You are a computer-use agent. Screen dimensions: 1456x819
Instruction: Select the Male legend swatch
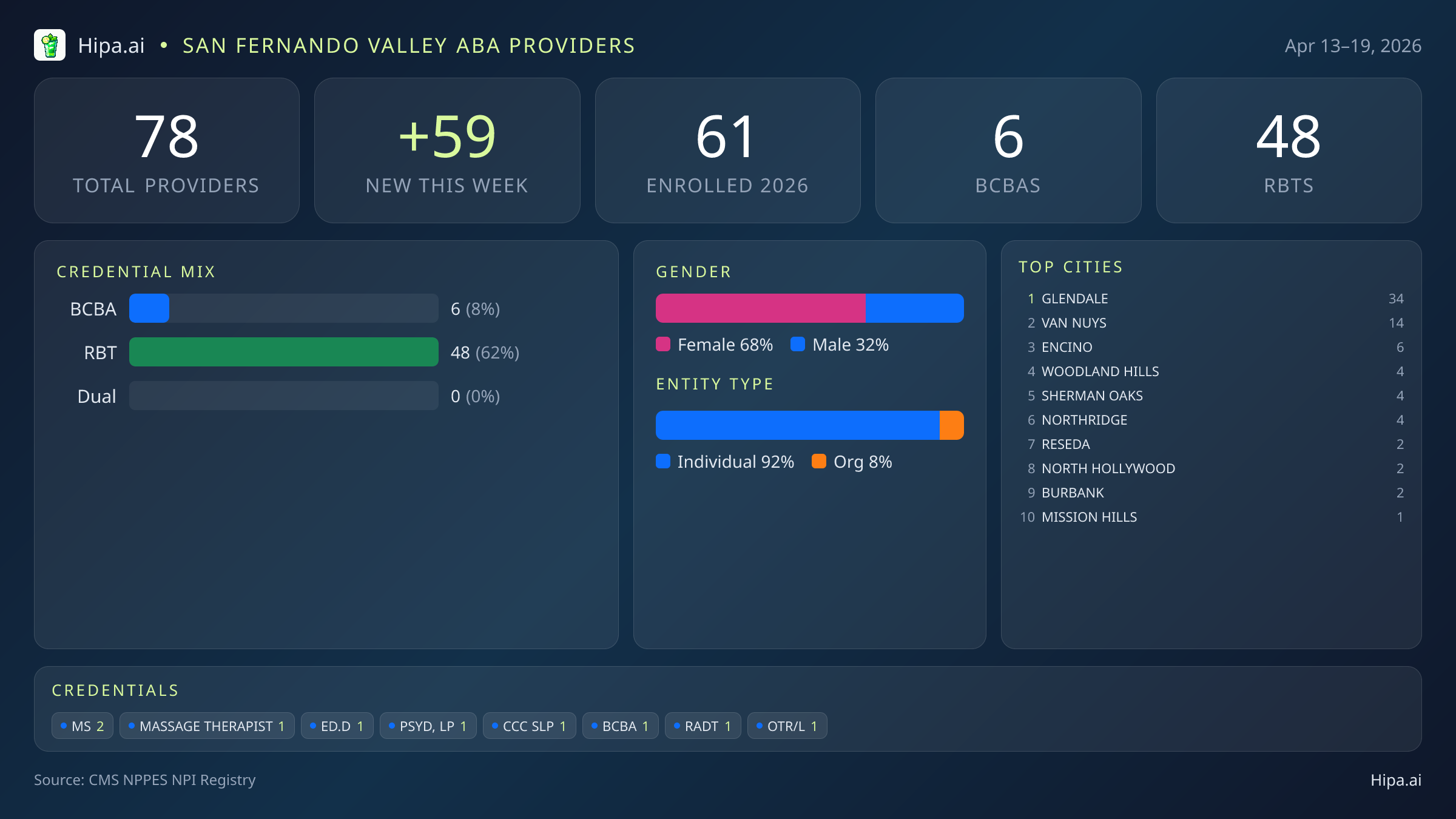[798, 344]
